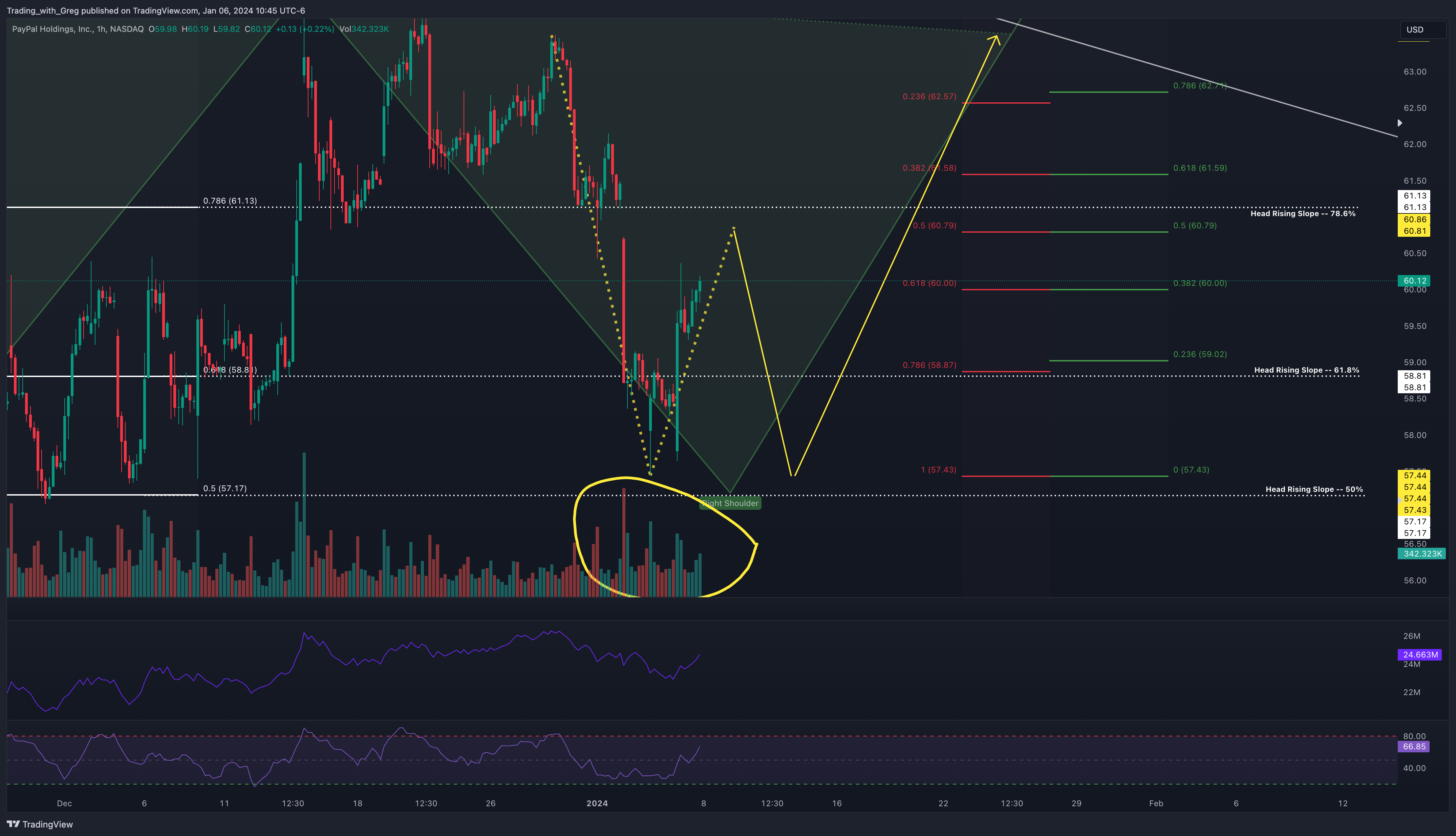1456x836 pixels.
Task: Click the 2024 label on time axis
Action: [x=597, y=803]
